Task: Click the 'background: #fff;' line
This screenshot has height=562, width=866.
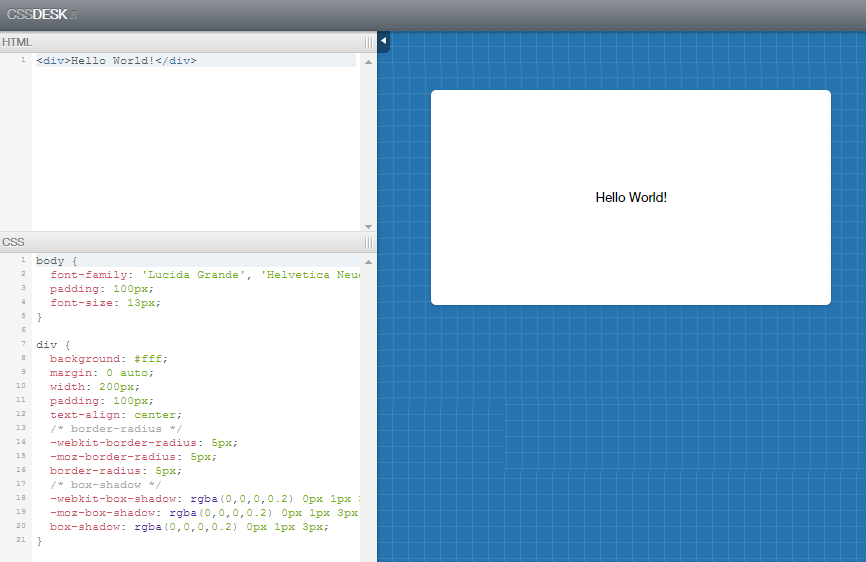Action: pyautogui.click(x=109, y=358)
